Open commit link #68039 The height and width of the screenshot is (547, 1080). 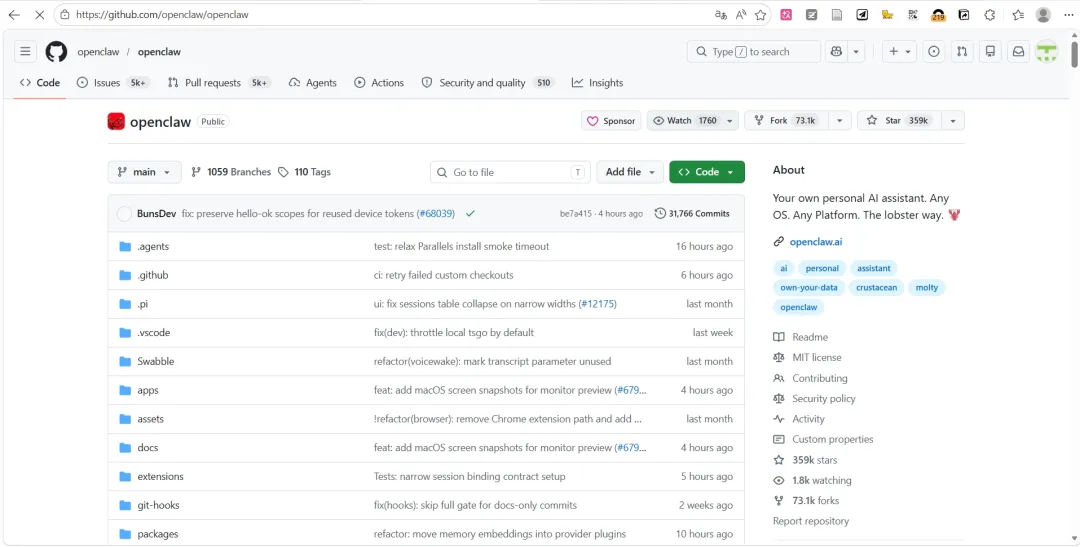(x=436, y=214)
